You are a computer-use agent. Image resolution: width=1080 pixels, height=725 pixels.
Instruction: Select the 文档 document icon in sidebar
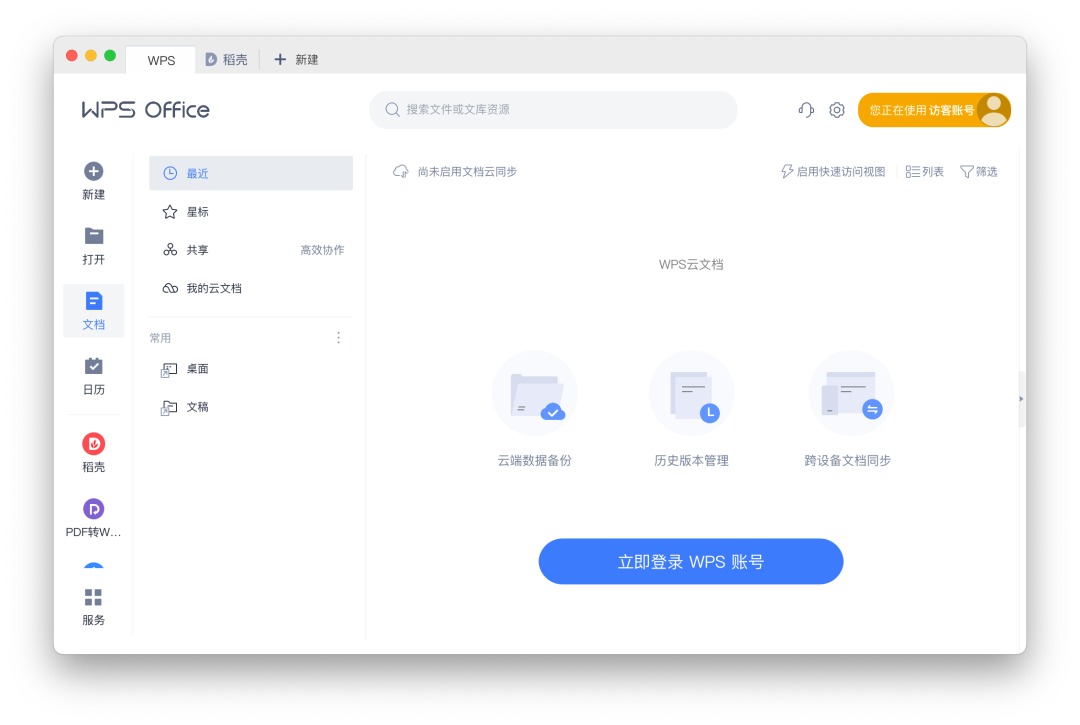[94, 301]
